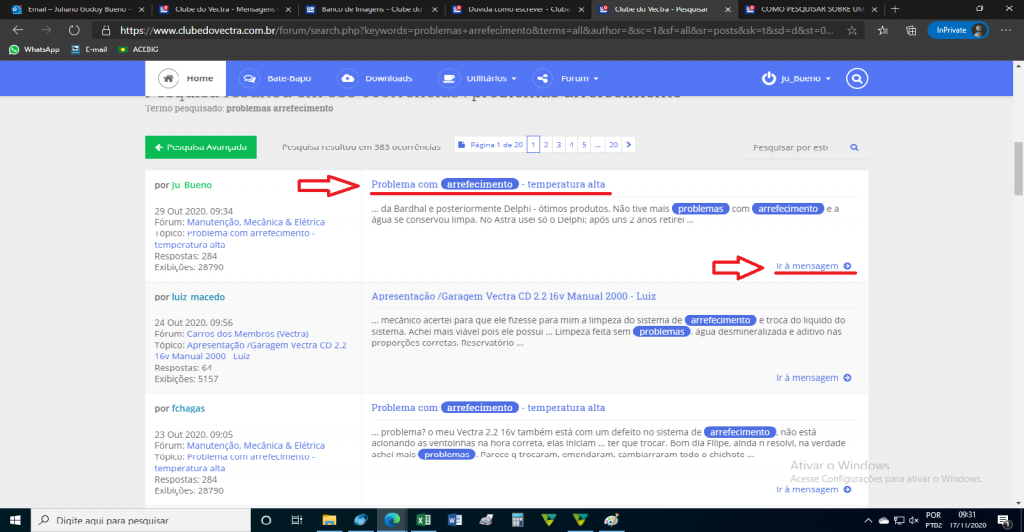Switch to Banco de Imagens tab
This screenshot has width=1024, height=532.
[x=372, y=9]
